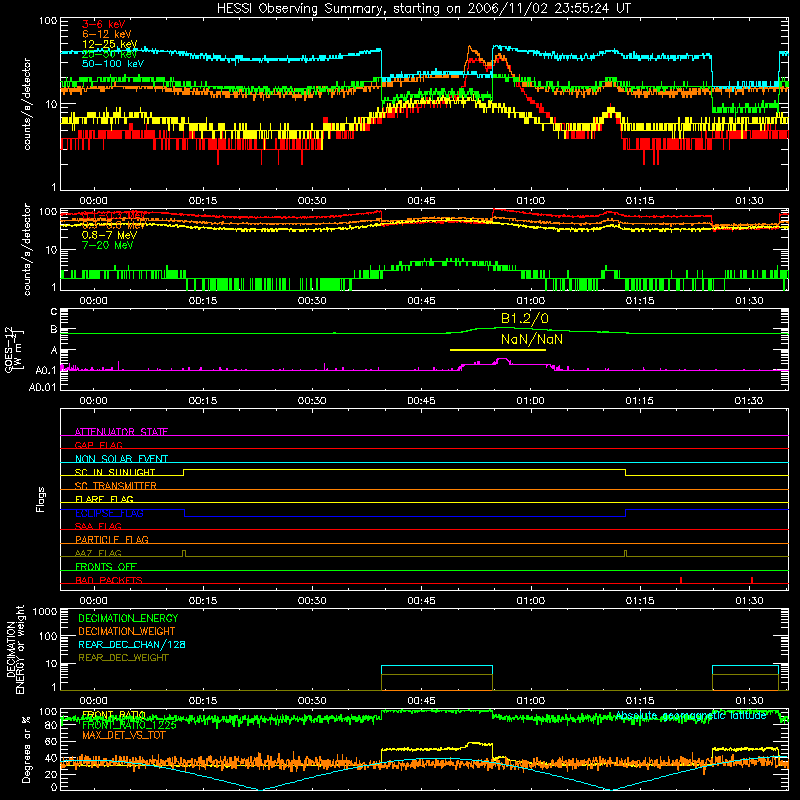Click the FRONT_RATIO_1225 legend label
The width and height of the screenshot is (800, 800).
tap(129, 725)
